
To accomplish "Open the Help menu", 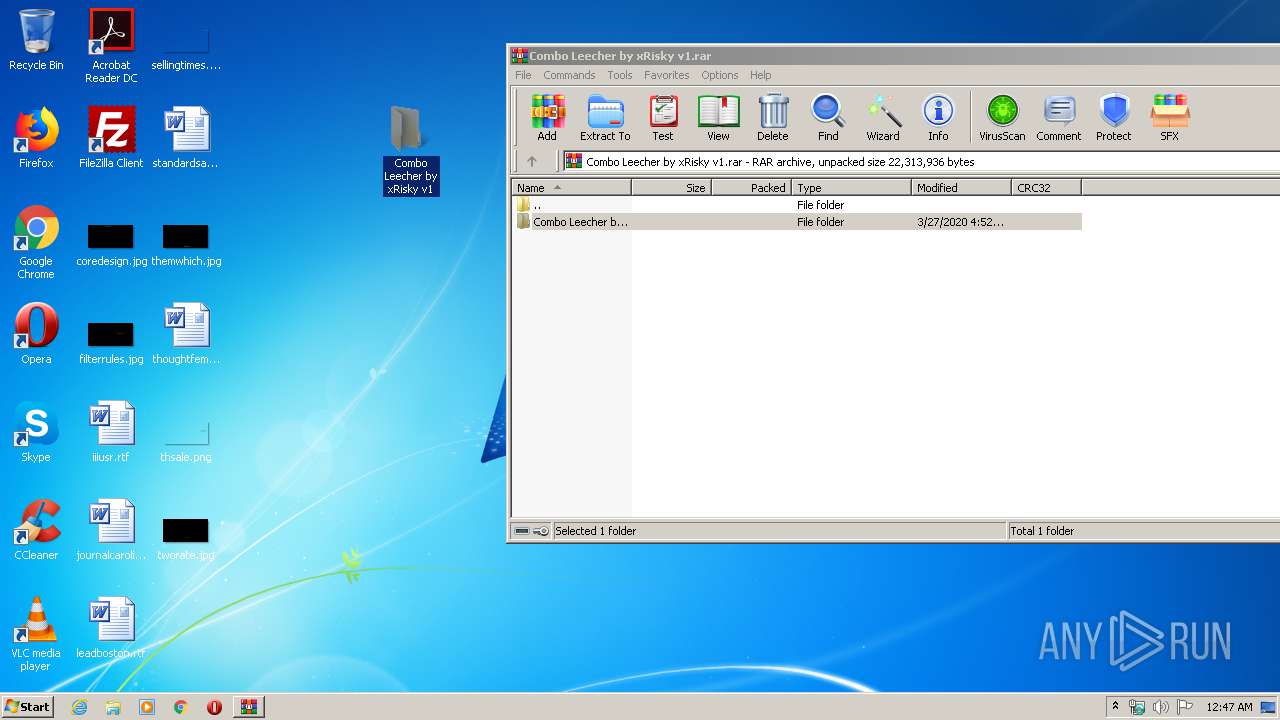I will point(761,75).
